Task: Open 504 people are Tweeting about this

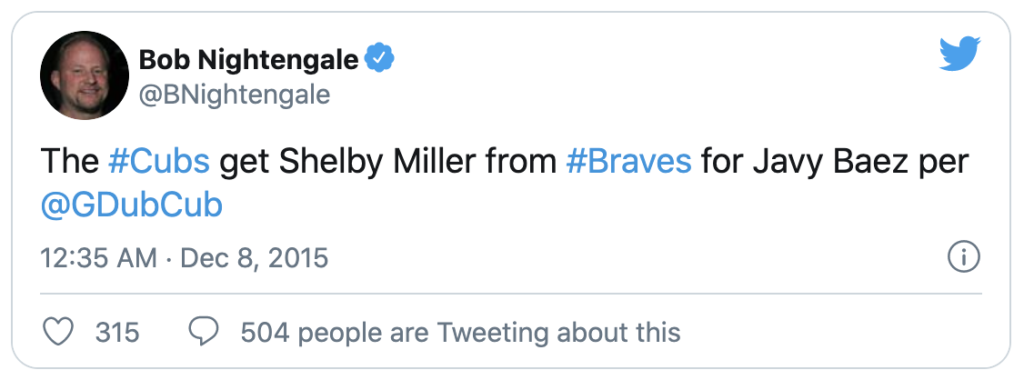Action: tap(460, 332)
